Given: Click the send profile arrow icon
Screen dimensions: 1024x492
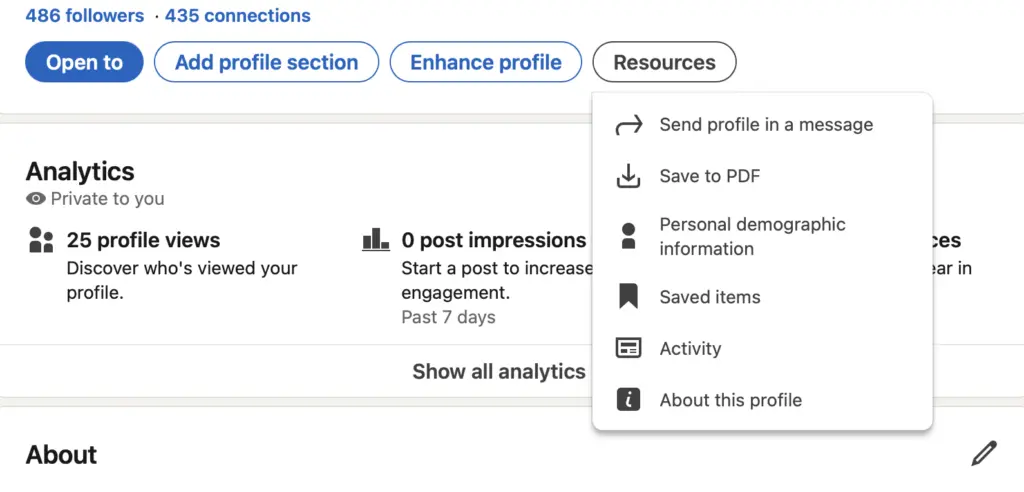Looking at the screenshot, I should tap(629, 125).
